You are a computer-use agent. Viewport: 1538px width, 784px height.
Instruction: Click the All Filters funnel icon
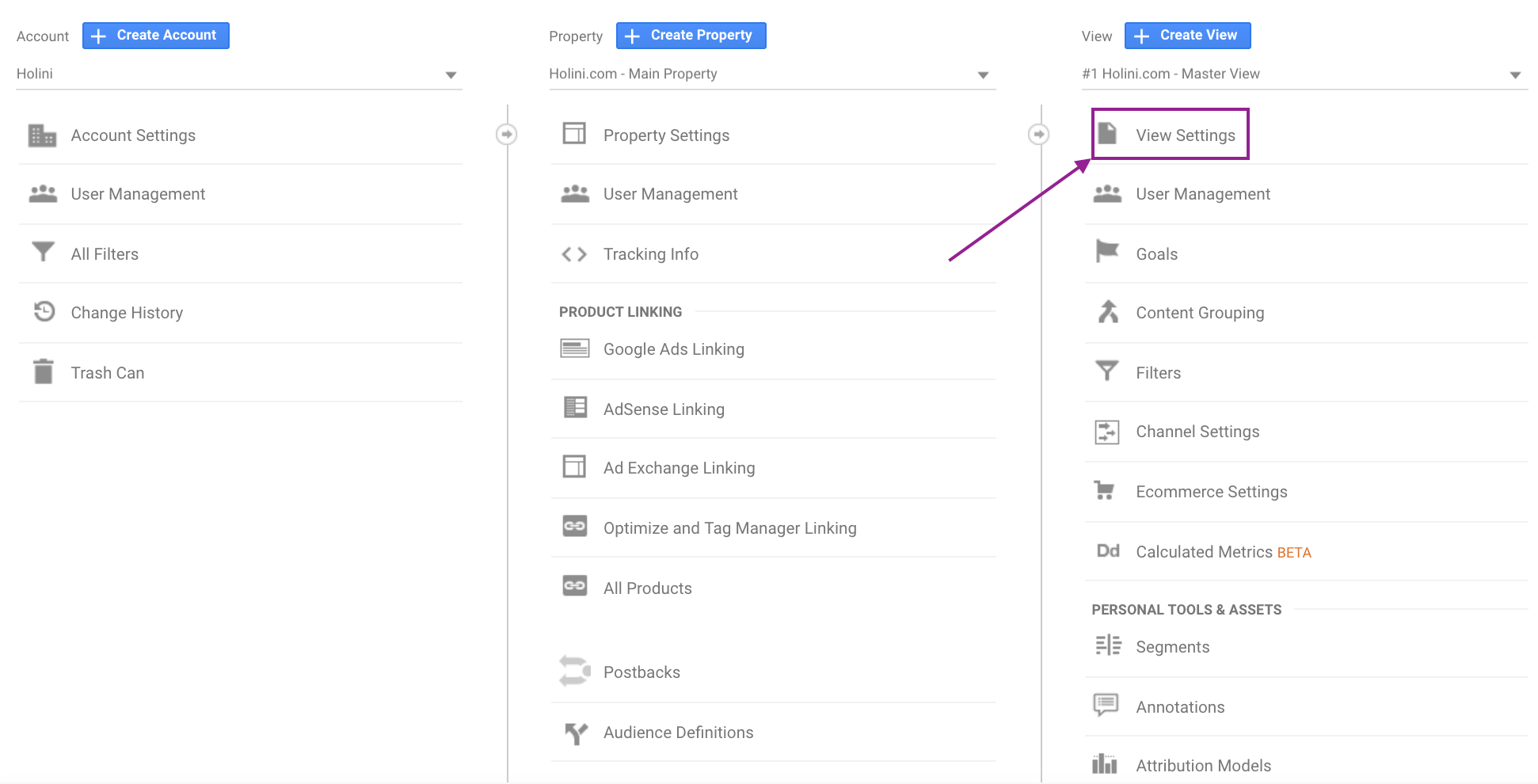pos(43,252)
